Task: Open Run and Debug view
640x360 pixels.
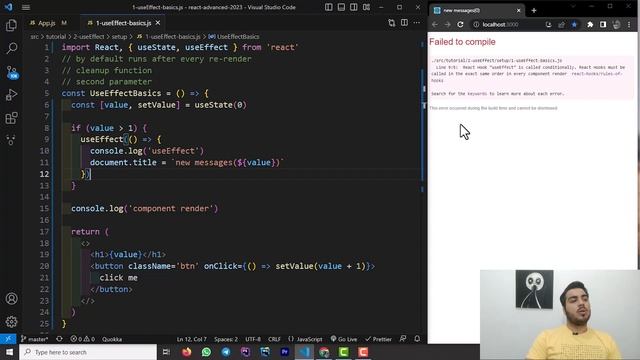Action: pyautogui.click(x=11, y=95)
